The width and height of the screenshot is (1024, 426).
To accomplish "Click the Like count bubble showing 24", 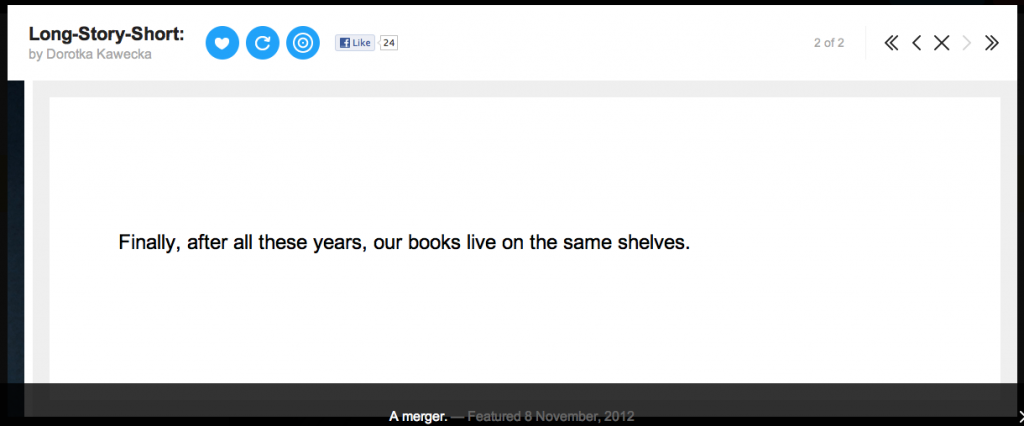I will [389, 43].
